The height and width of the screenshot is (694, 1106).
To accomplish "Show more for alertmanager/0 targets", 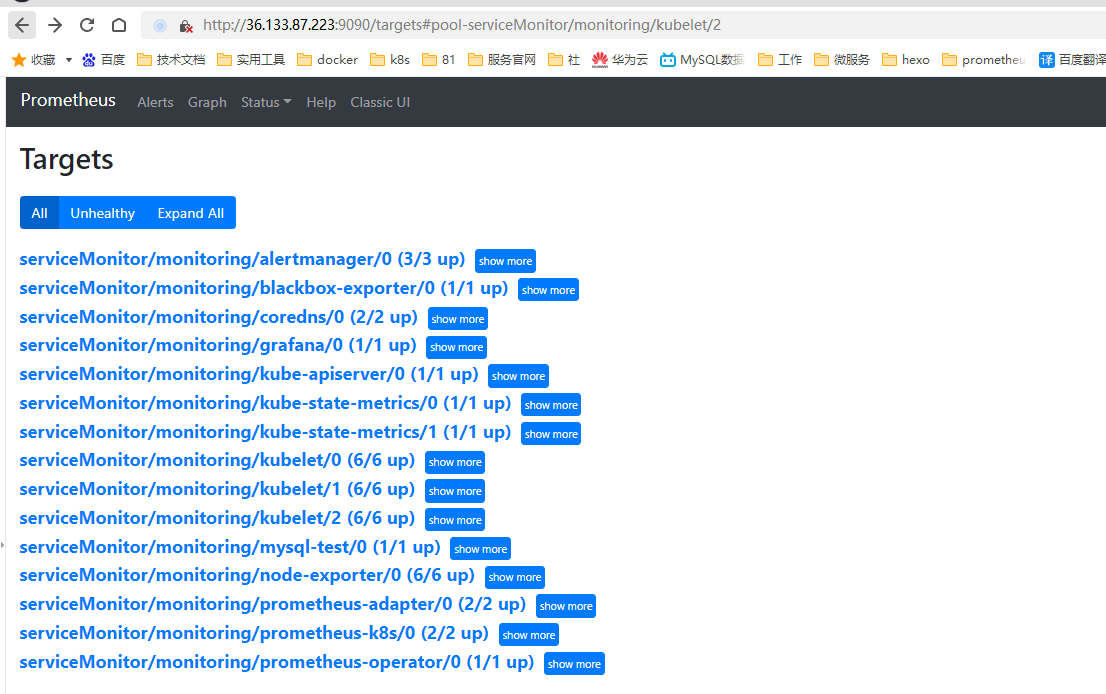I will [505, 261].
